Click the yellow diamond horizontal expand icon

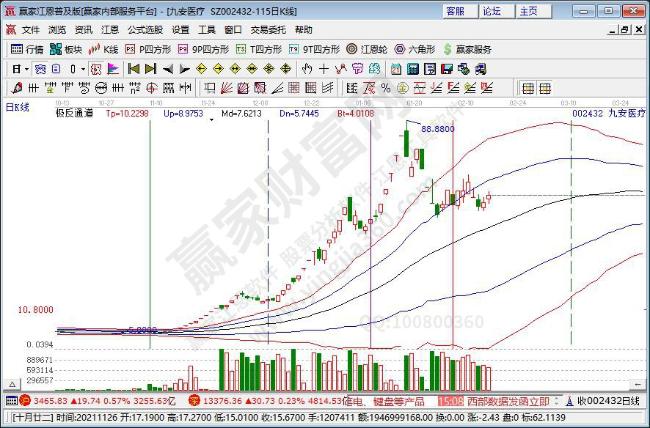[235, 69]
